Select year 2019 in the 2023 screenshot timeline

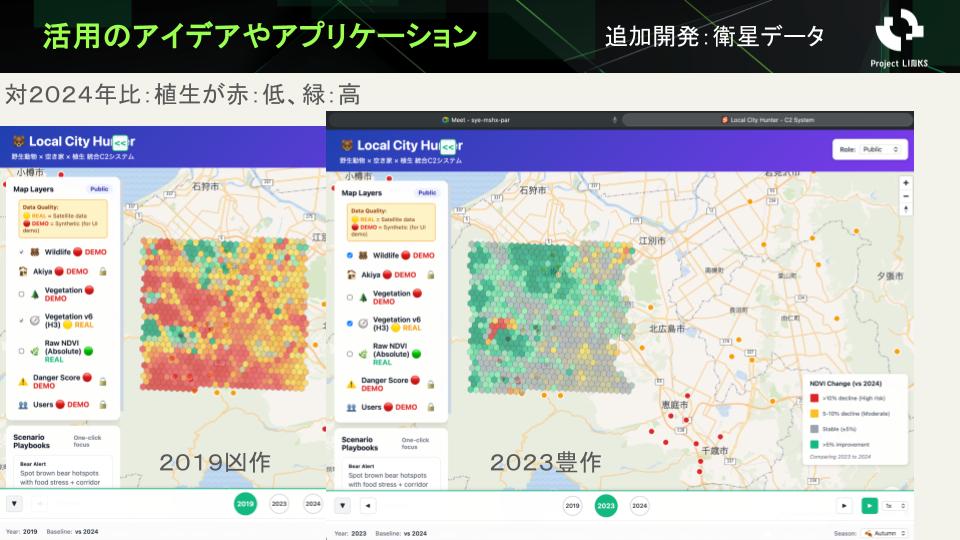(572, 506)
